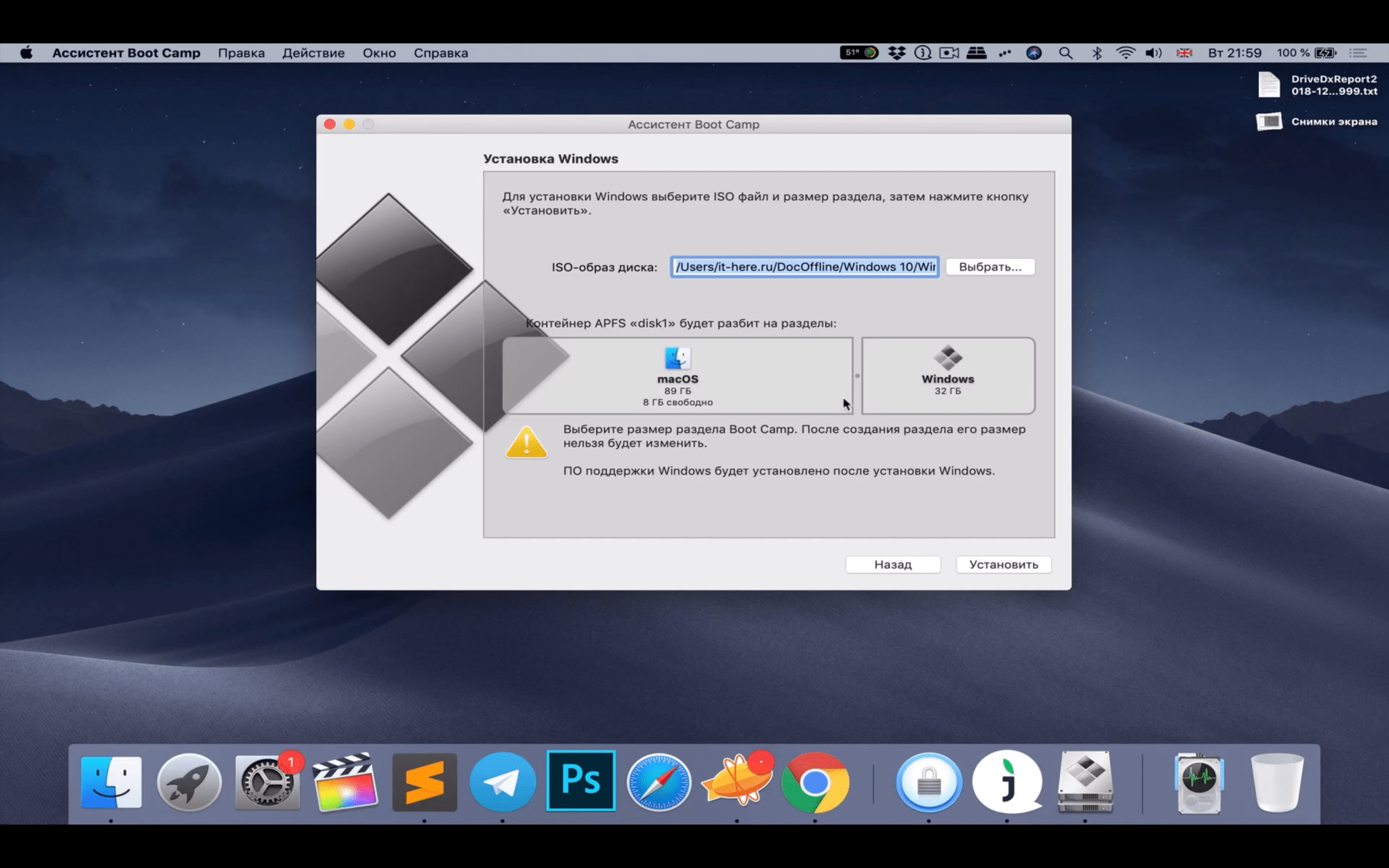Open Siri from the menu bar
This screenshot has width=1389, height=868.
click(x=1034, y=53)
